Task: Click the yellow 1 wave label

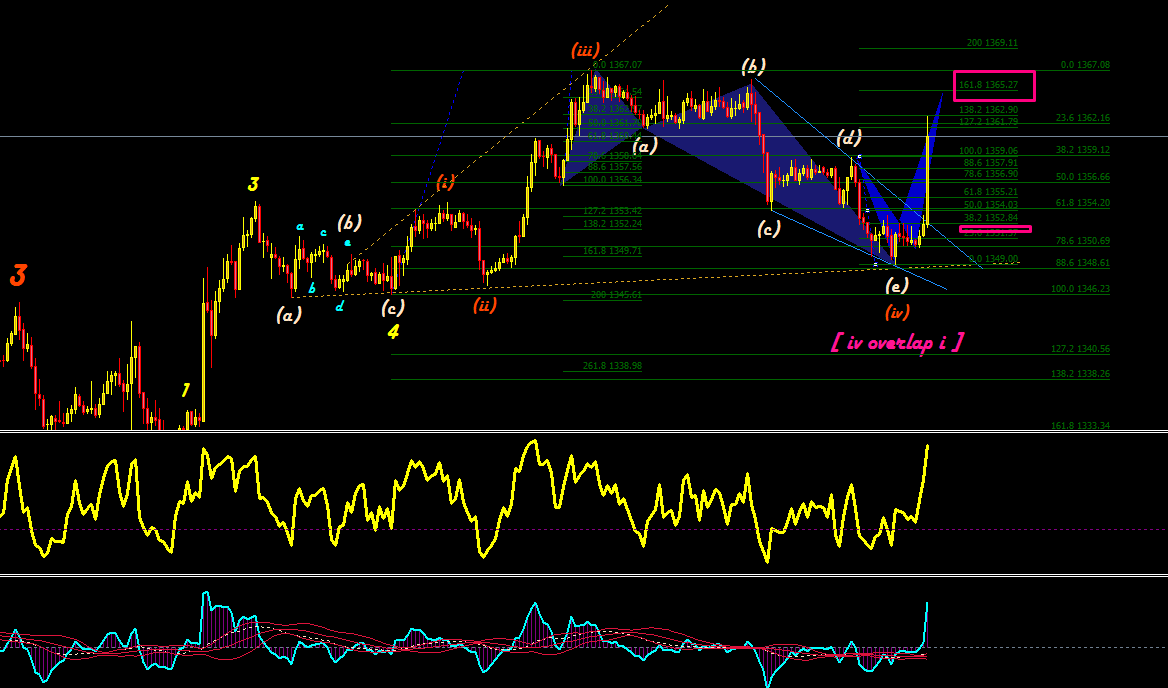Action: tap(185, 390)
